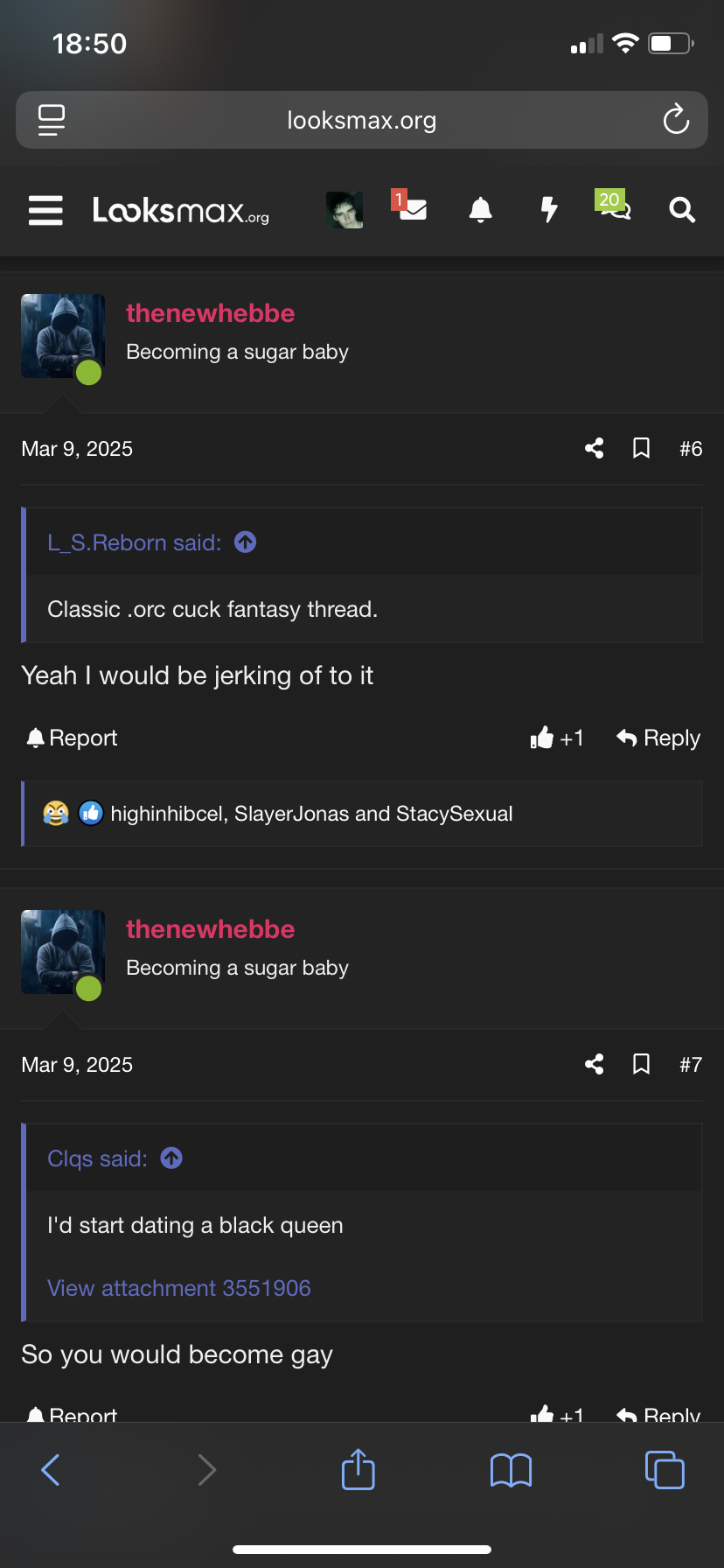The height and width of the screenshot is (1568, 724).
Task: Open the alerts bell in header
Action: point(480,210)
